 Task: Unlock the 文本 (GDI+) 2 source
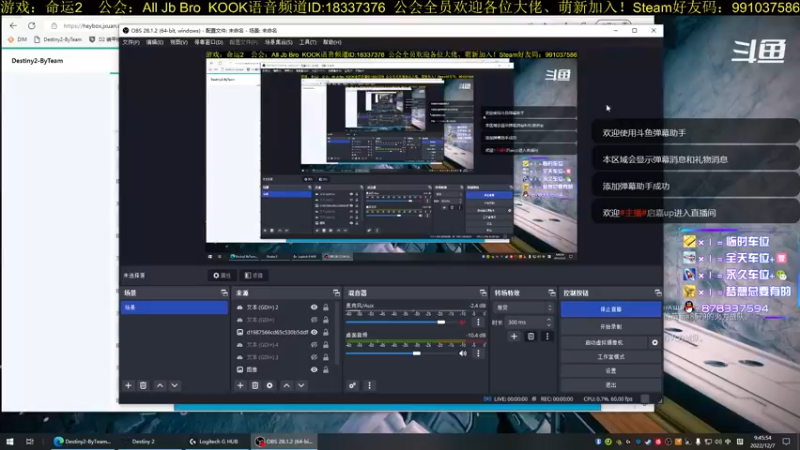(326, 307)
